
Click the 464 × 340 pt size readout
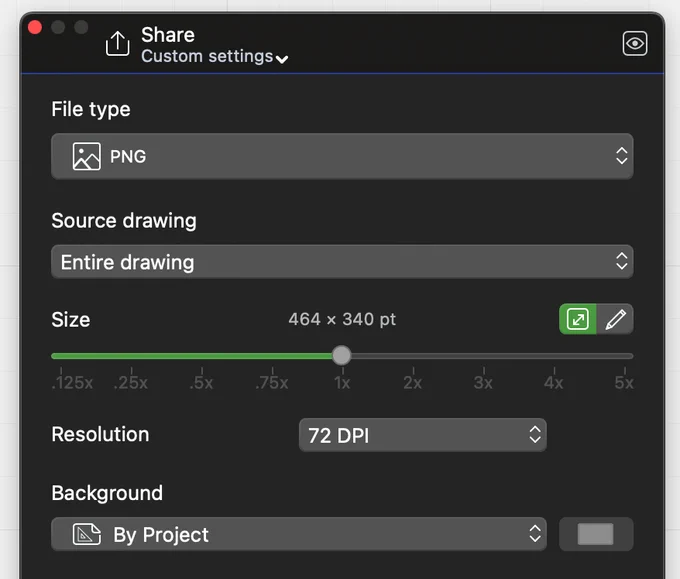pyautogui.click(x=342, y=320)
